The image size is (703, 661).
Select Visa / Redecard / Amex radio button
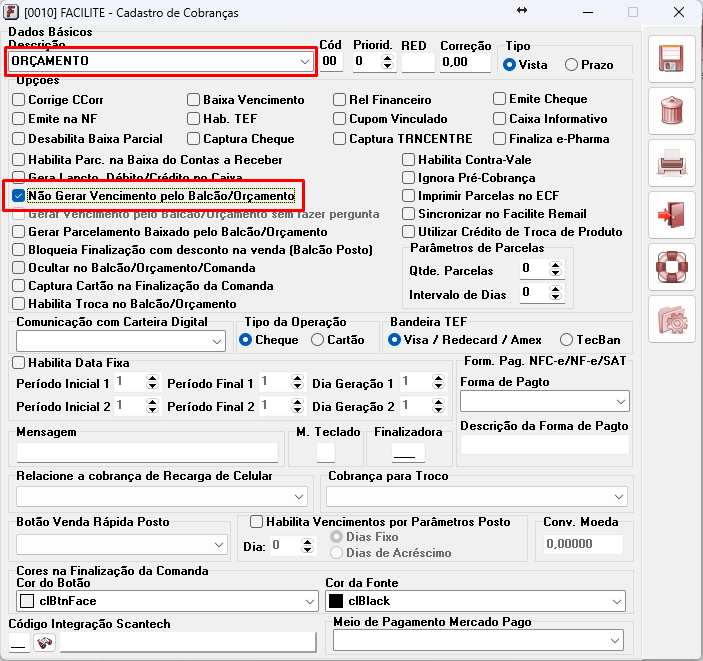pos(394,340)
